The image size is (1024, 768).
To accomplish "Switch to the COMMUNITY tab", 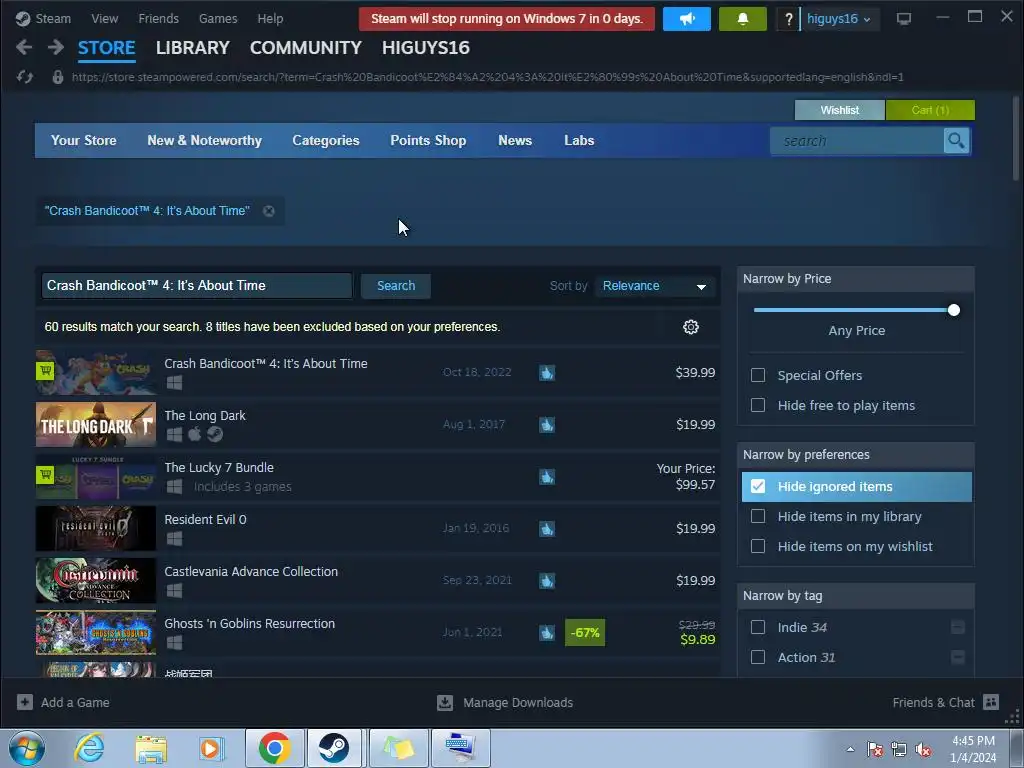I will [x=306, y=48].
